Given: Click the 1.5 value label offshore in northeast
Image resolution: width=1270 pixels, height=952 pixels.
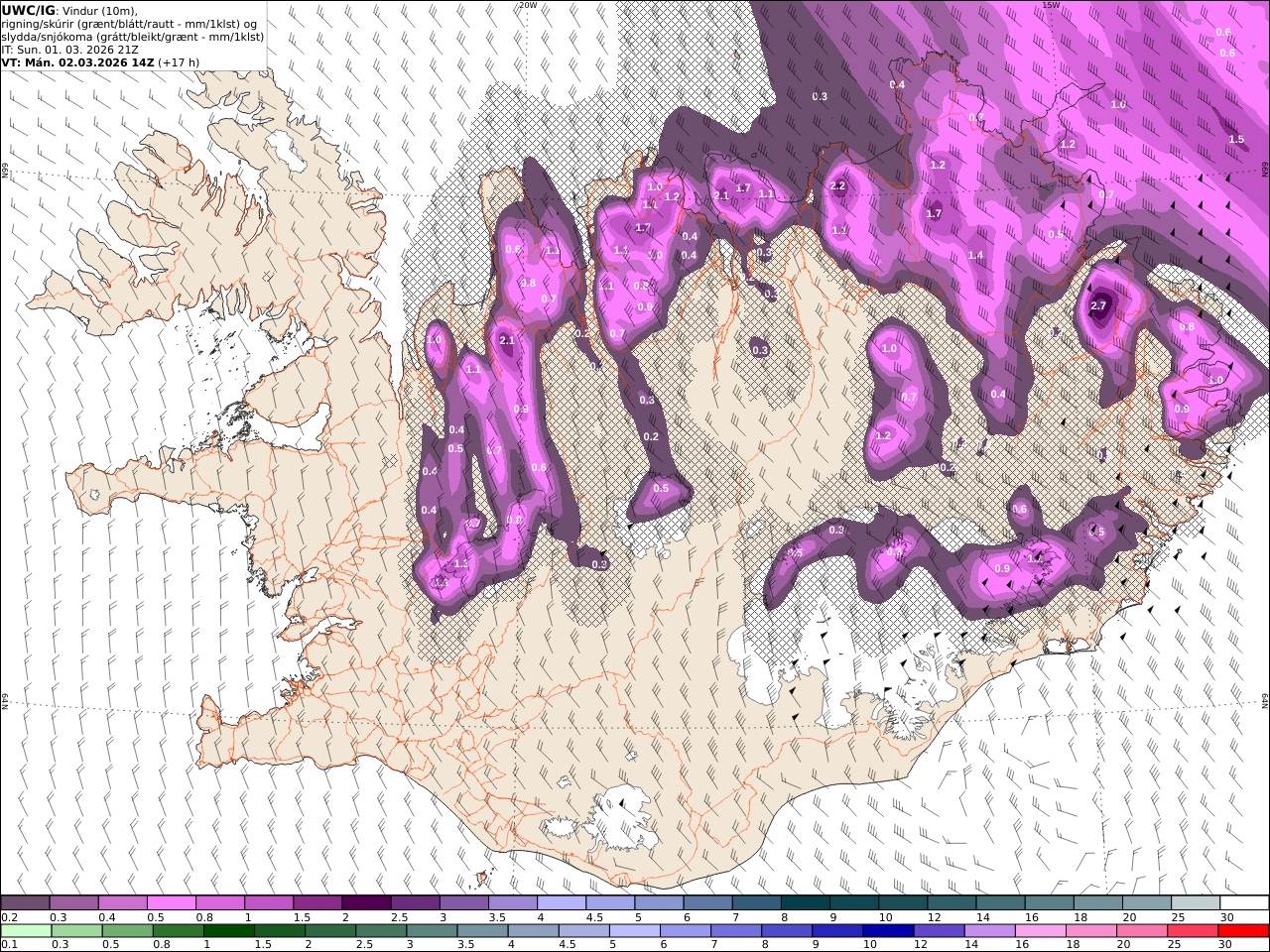Looking at the screenshot, I should pyautogui.click(x=1236, y=140).
